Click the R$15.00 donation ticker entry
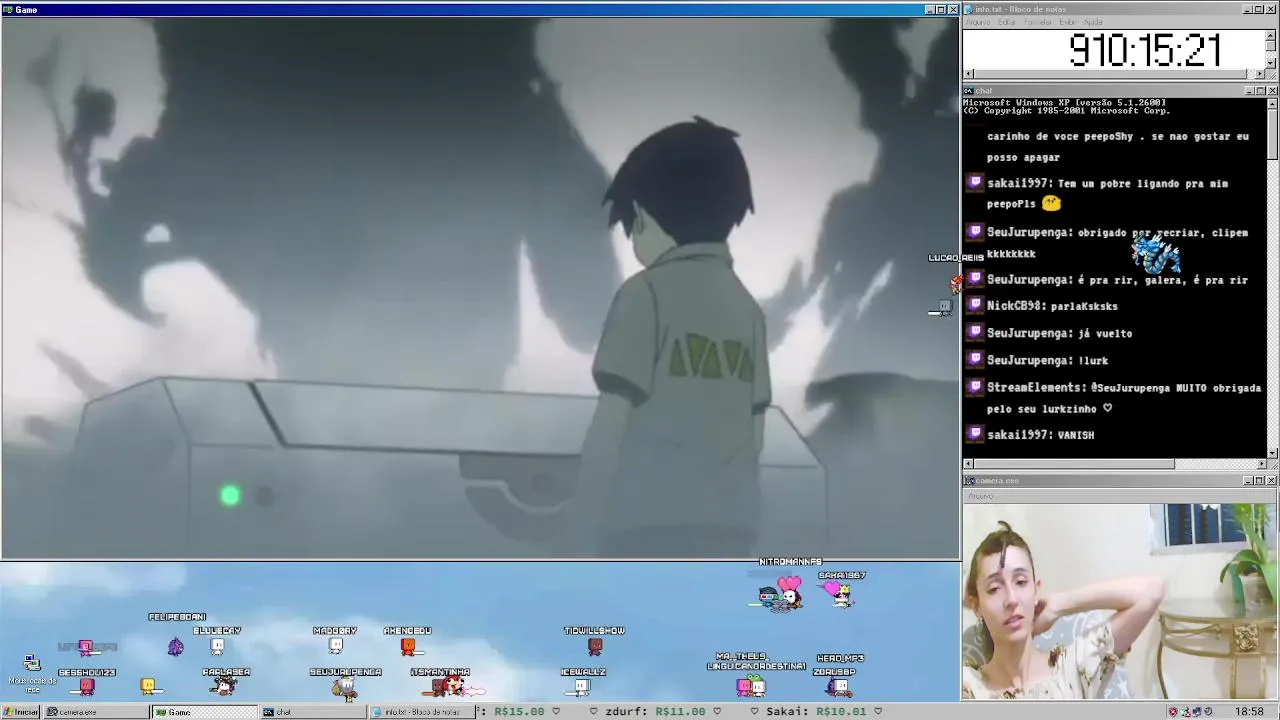Viewport: 1280px width, 720px height. pyautogui.click(x=519, y=712)
